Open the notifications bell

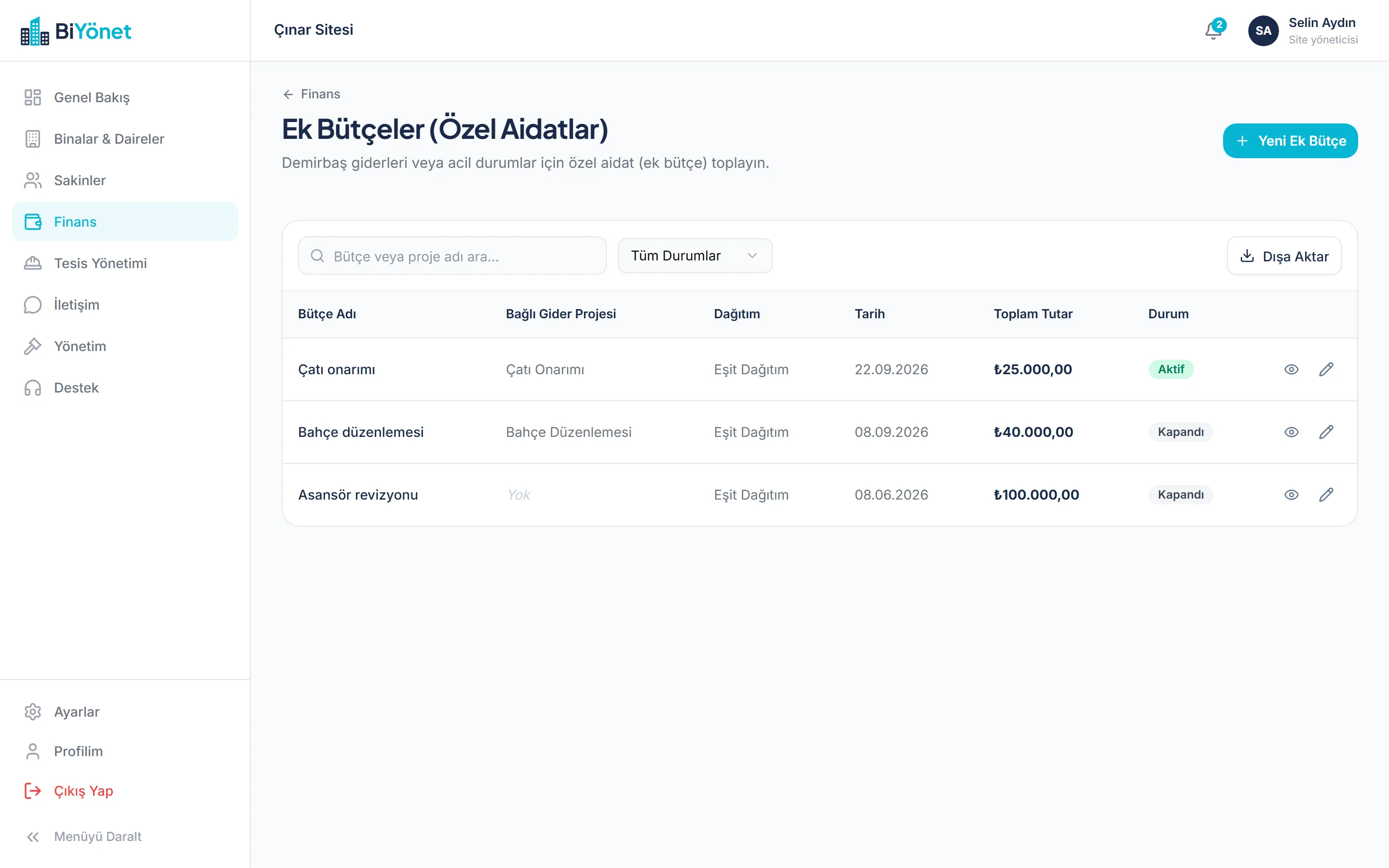[1213, 30]
